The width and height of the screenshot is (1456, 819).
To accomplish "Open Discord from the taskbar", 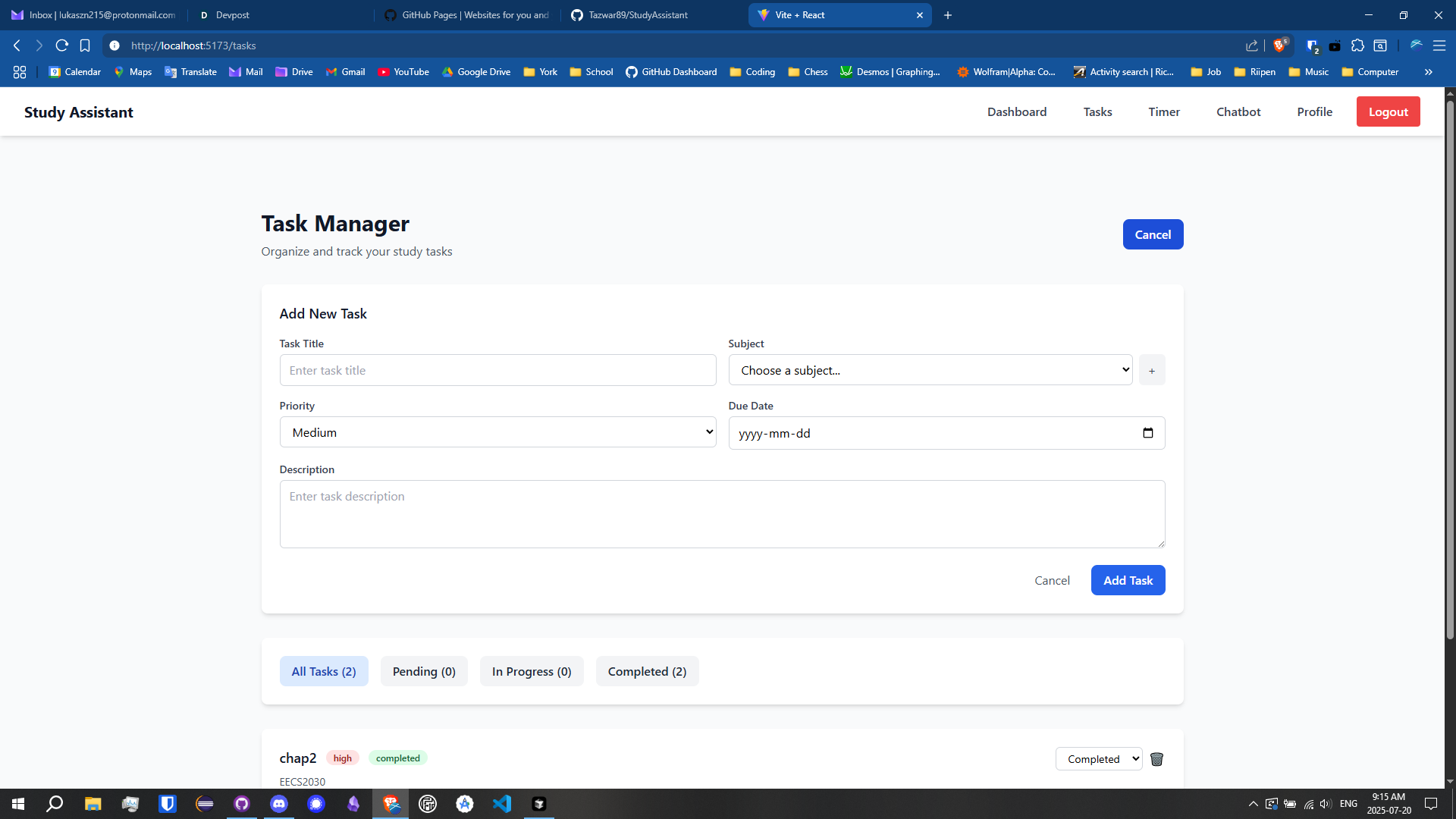I will (x=279, y=804).
